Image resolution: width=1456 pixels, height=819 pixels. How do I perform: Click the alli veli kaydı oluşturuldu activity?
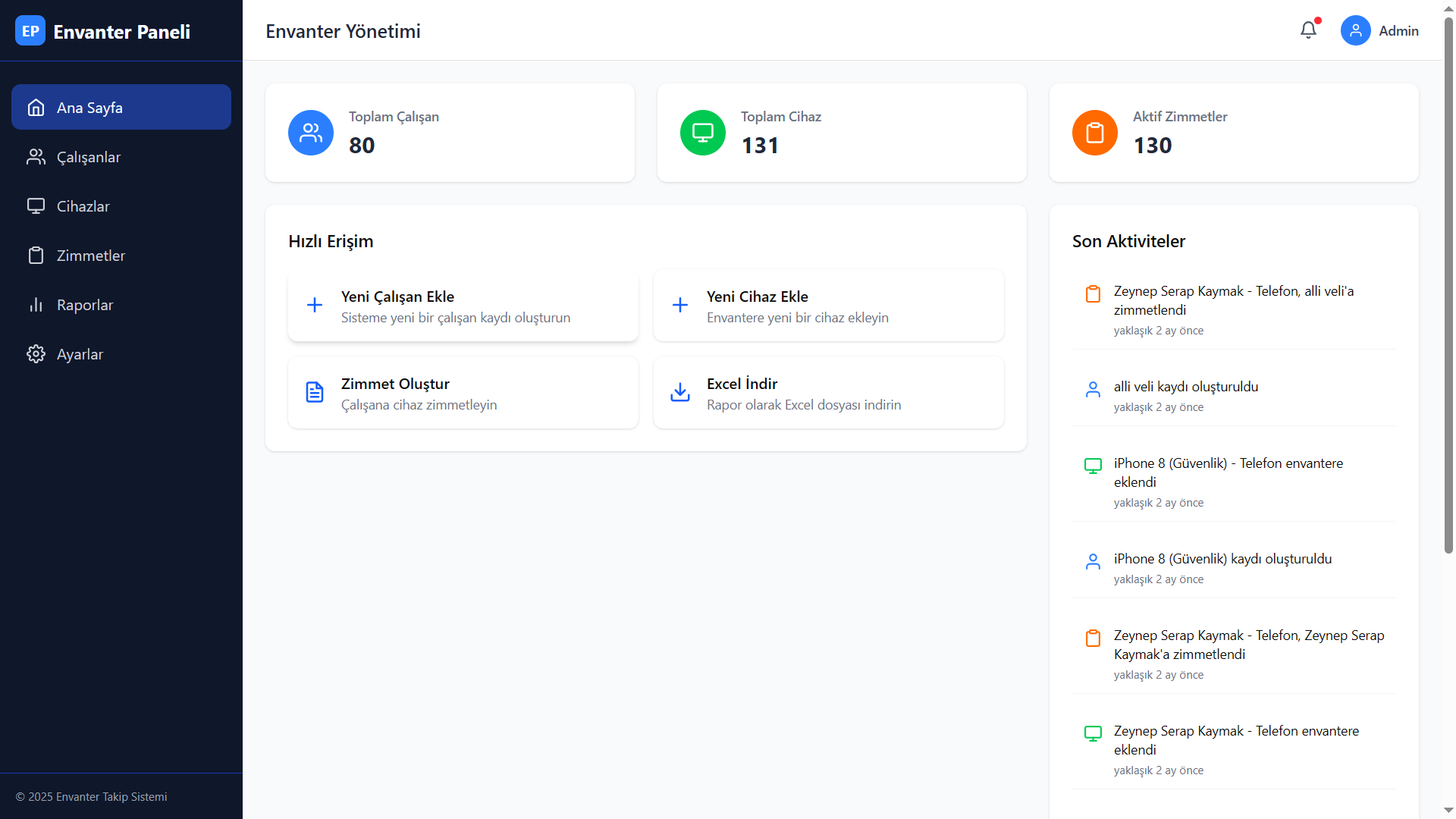[1185, 387]
